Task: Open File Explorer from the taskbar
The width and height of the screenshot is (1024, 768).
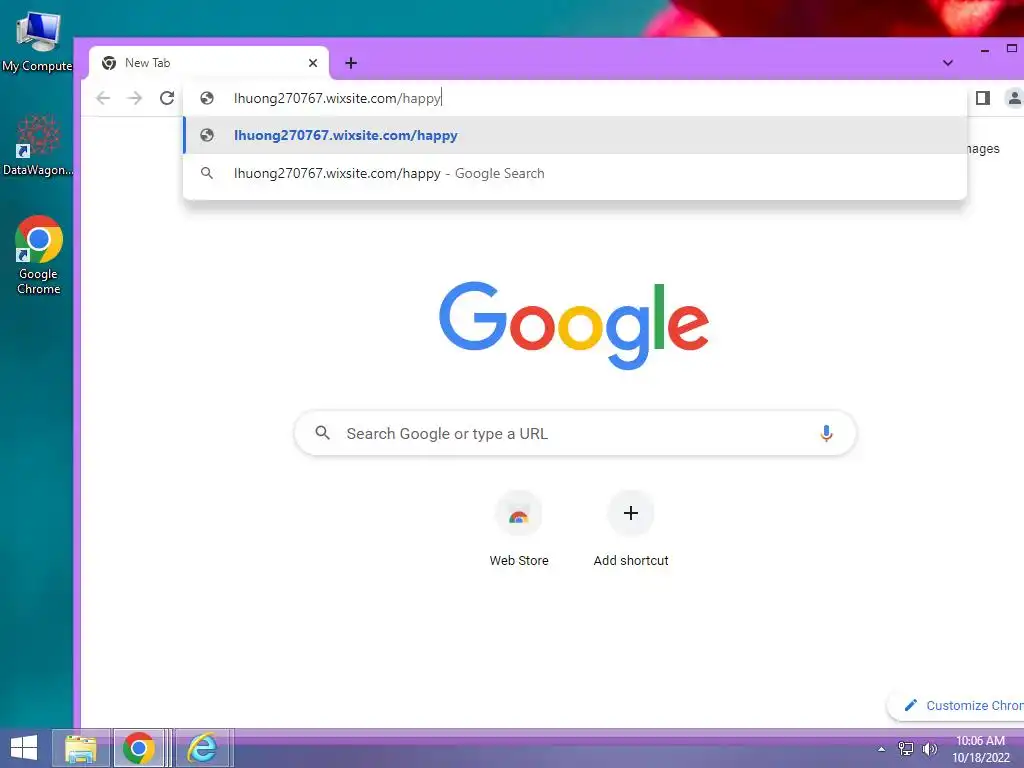Action: pos(81,748)
